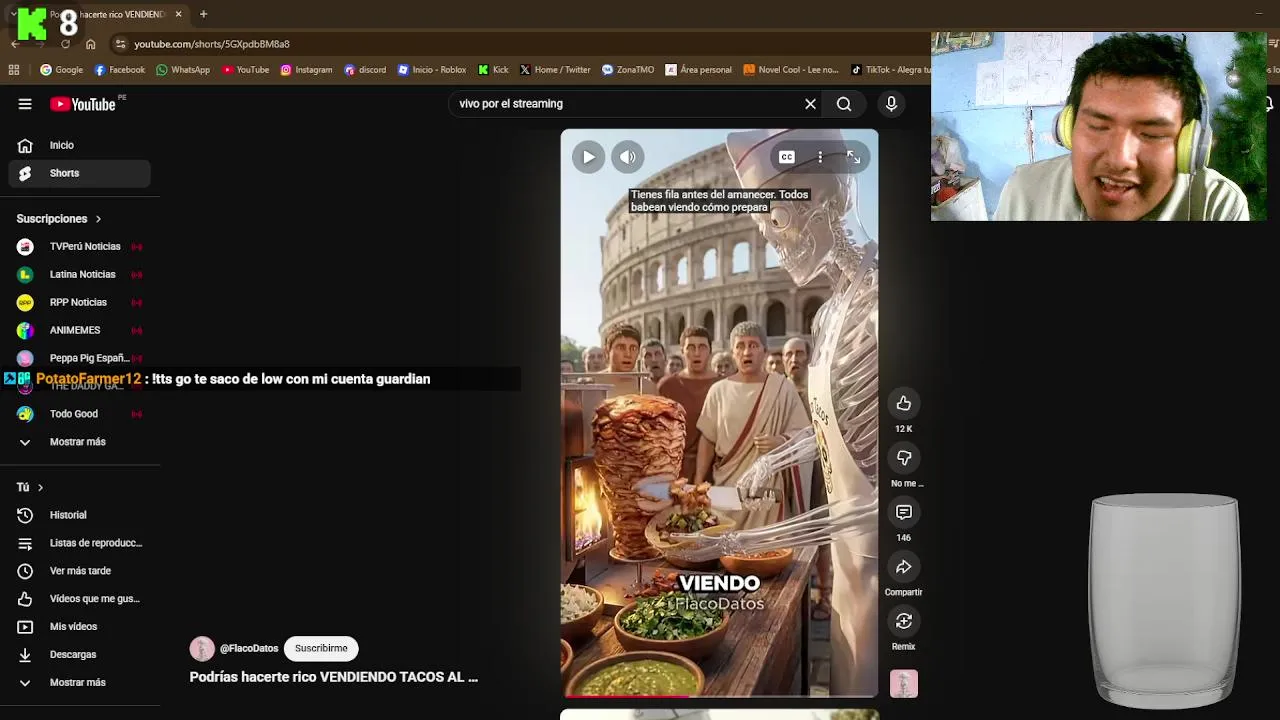Click the browser address bar URL
Viewport: 1280px width, 720px height.
(212, 44)
